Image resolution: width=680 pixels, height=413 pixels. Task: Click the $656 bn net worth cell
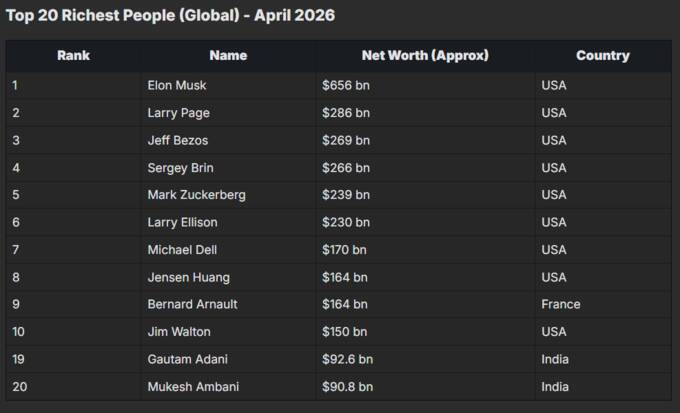pyautogui.click(x=425, y=85)
